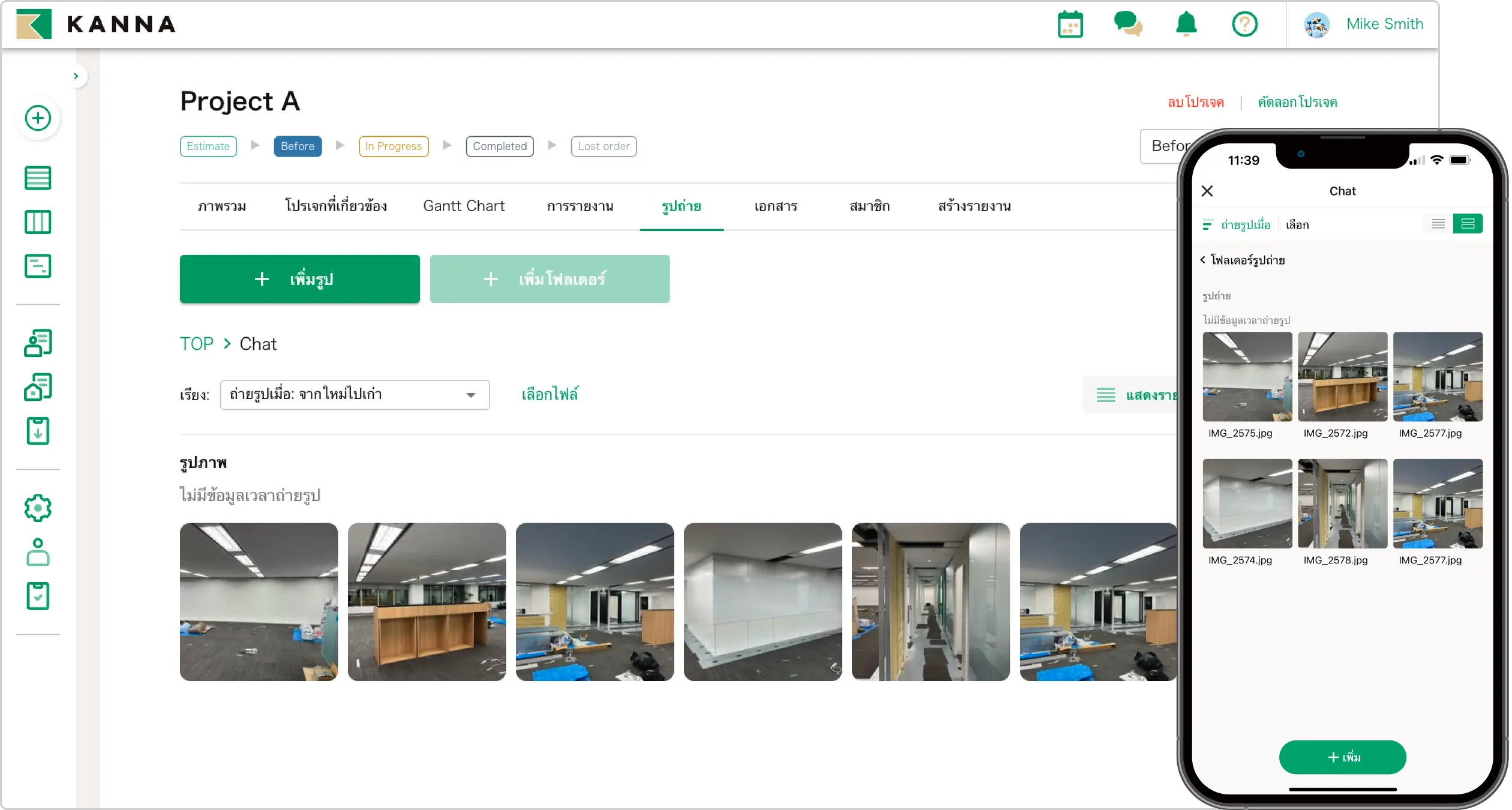
Task: Click the circled plus icon in sidebar
Action: (x=38, y=118)
